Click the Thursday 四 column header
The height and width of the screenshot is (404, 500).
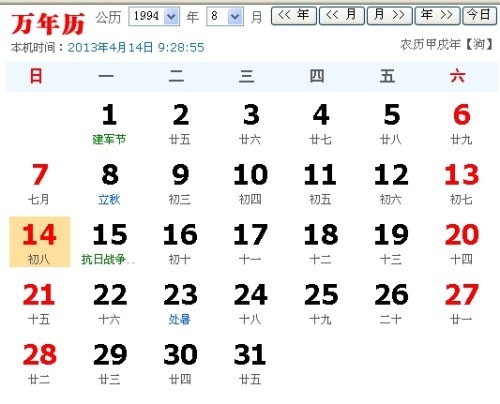(x=317, y=76)
